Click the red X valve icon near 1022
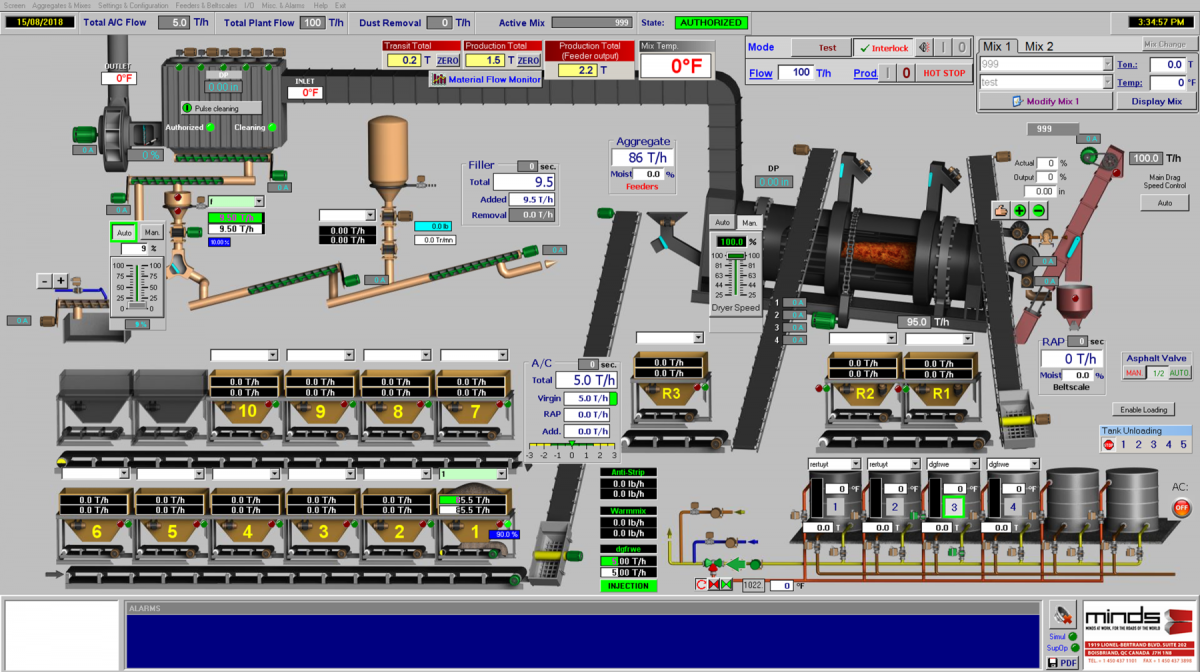Screen dimensions: 1200x672 click(x=714, y=585)
